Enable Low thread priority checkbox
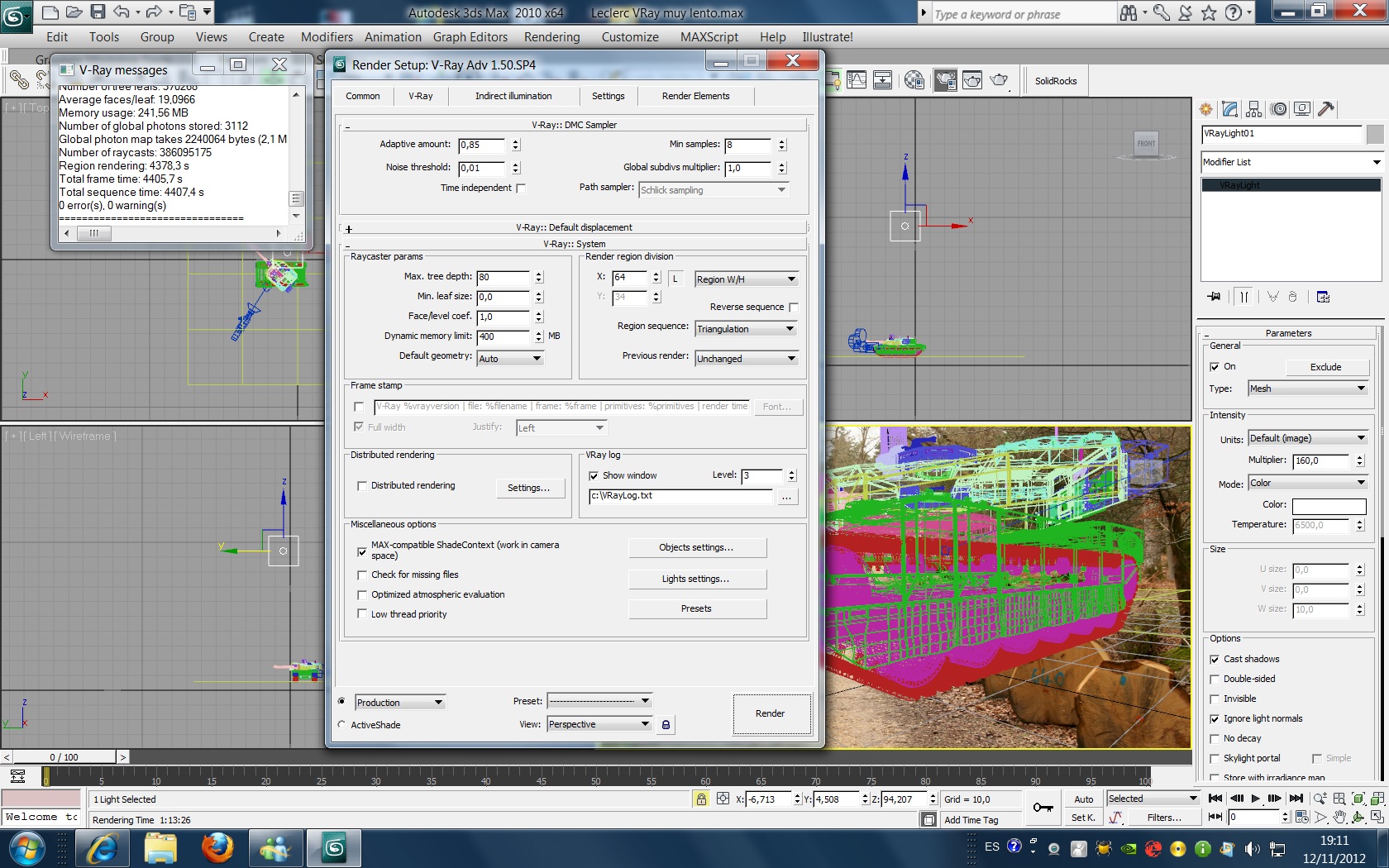This screenshot has width=1389, height=868. pos(362,614)
